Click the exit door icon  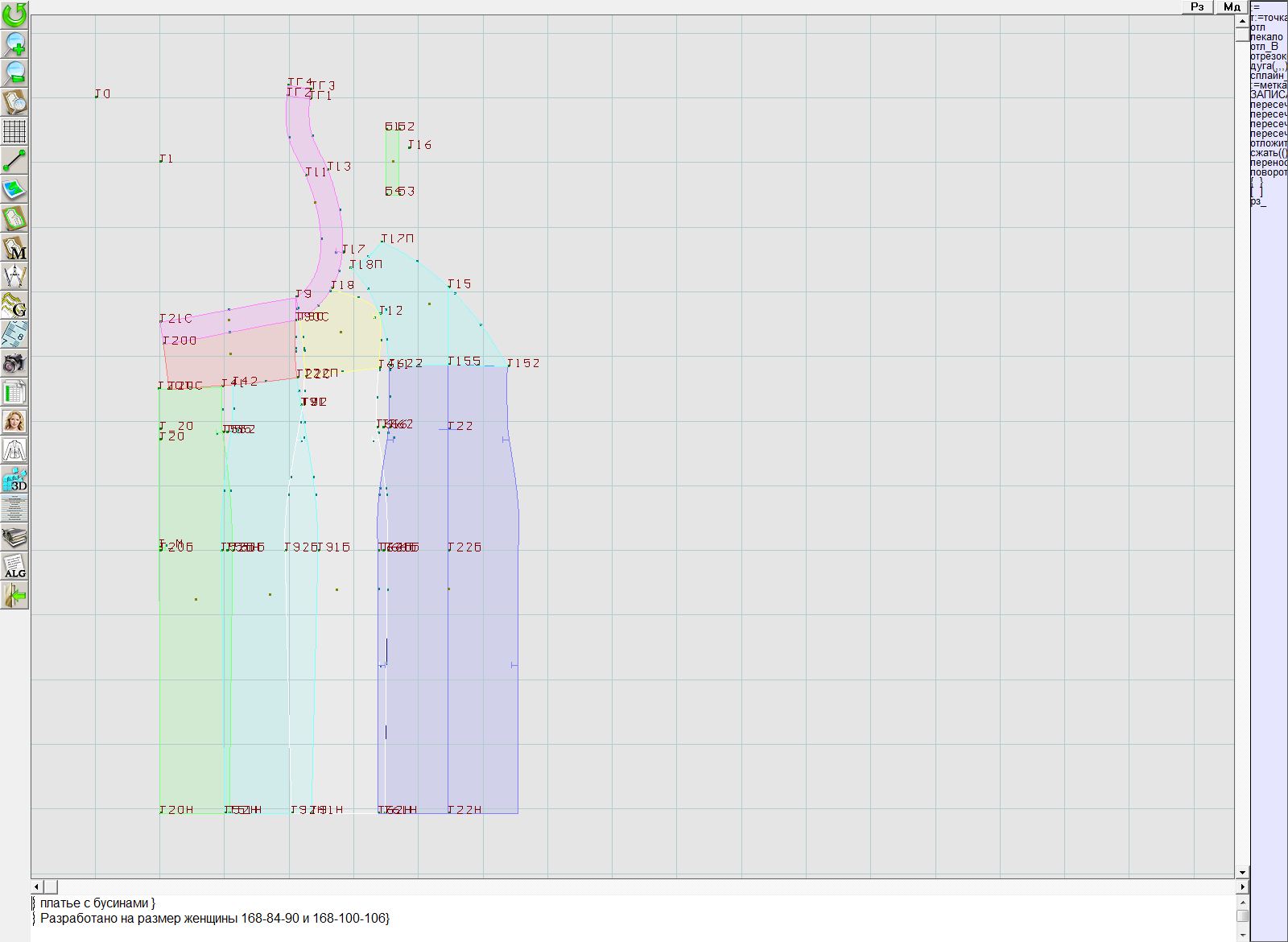14,595
